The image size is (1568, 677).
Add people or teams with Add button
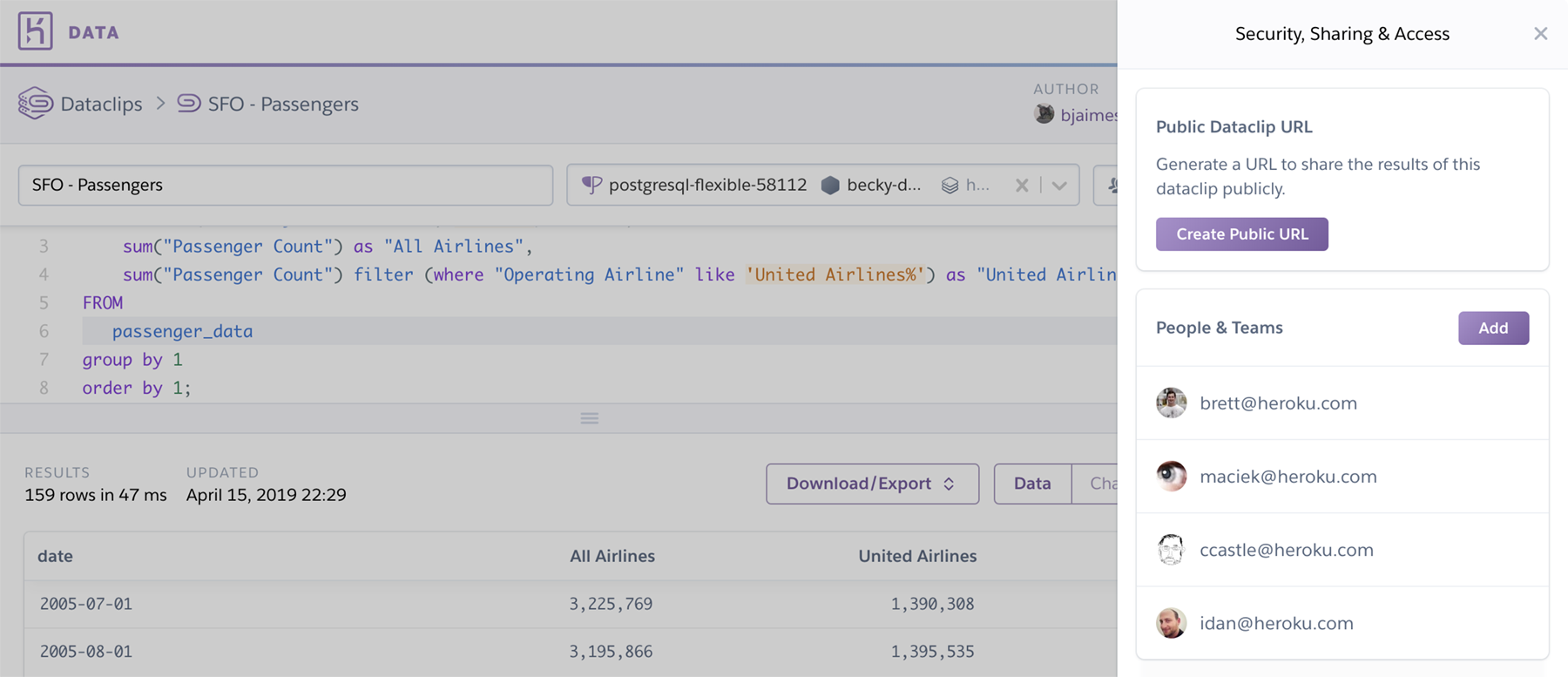coord(1493,328)
